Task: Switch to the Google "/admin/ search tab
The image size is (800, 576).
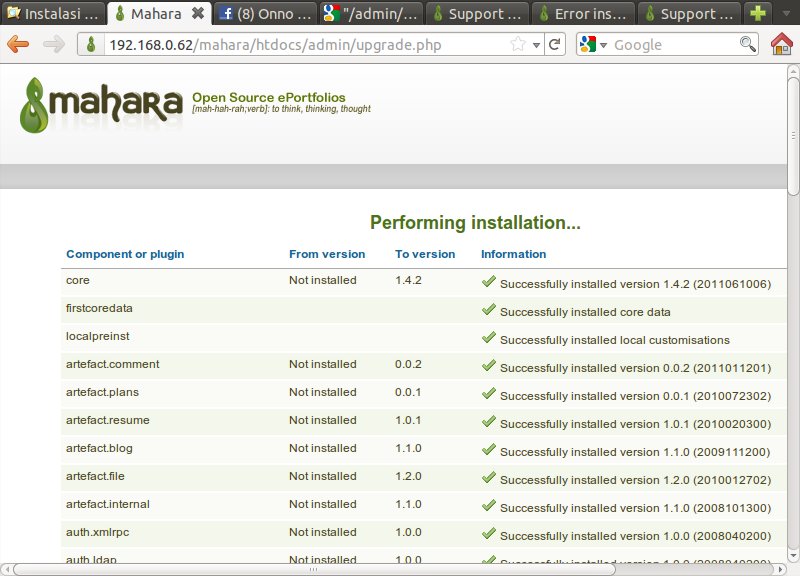Action: [x=371, y=13]
